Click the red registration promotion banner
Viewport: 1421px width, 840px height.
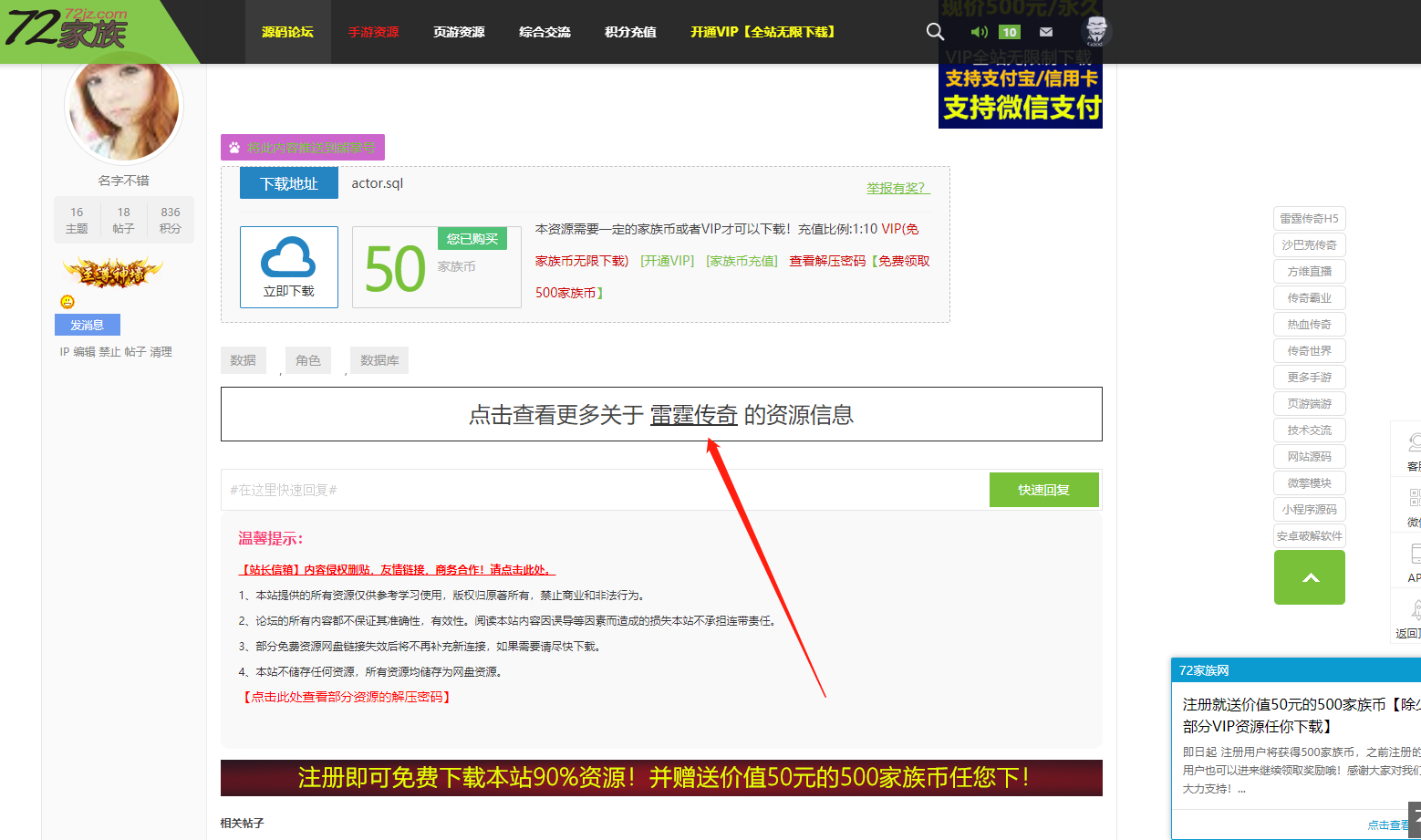[661, 778]
